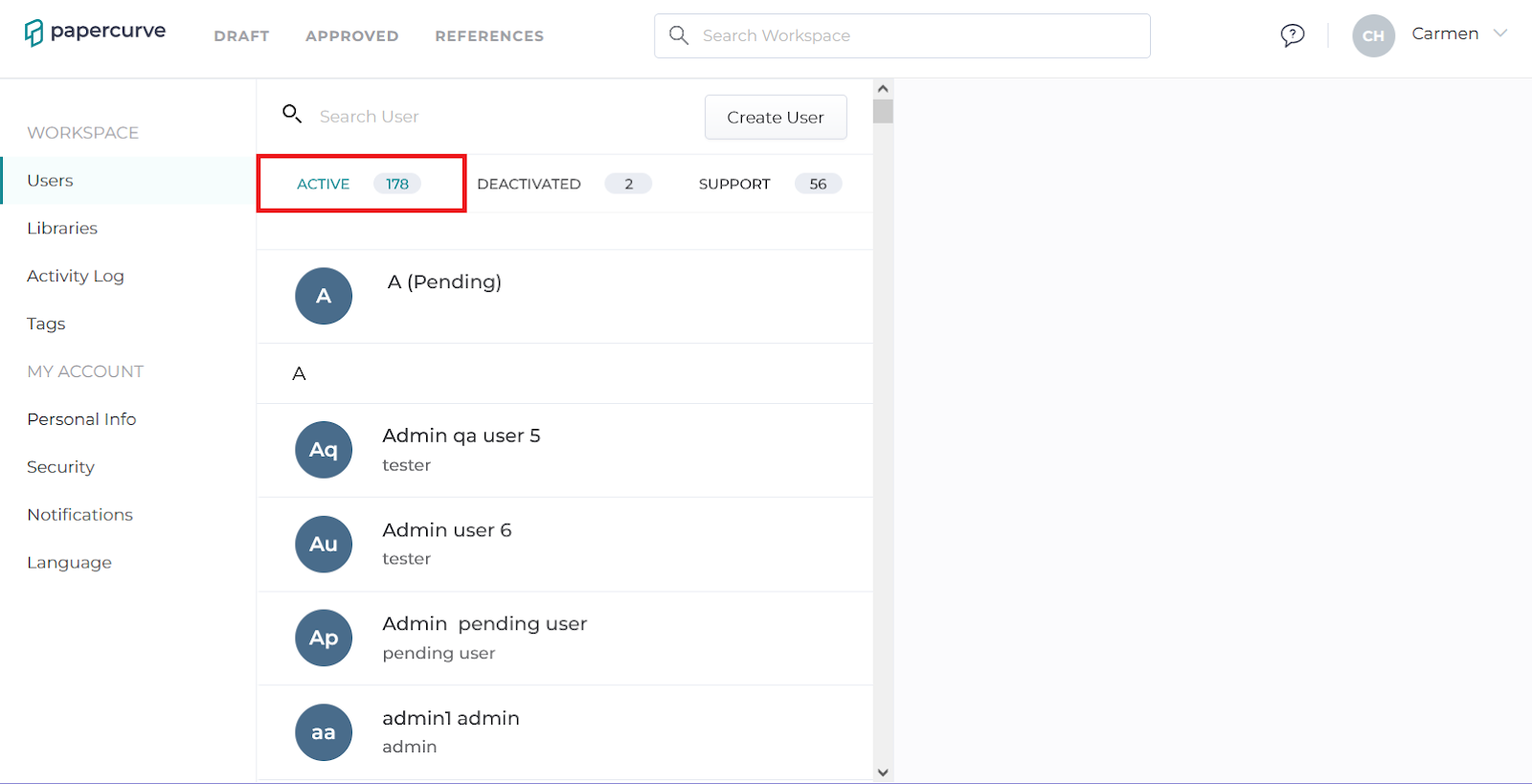Click the scrollbar up arrow
1532x784 pixels.
(883, 88)
